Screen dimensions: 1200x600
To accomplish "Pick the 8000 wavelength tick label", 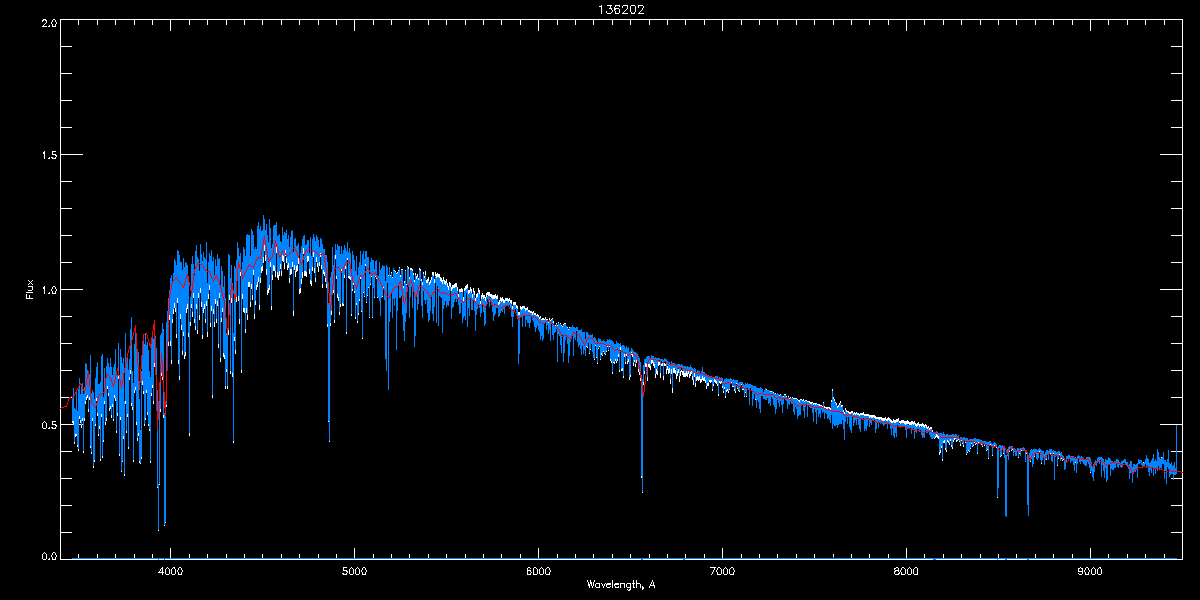I will tap(906, 572).
